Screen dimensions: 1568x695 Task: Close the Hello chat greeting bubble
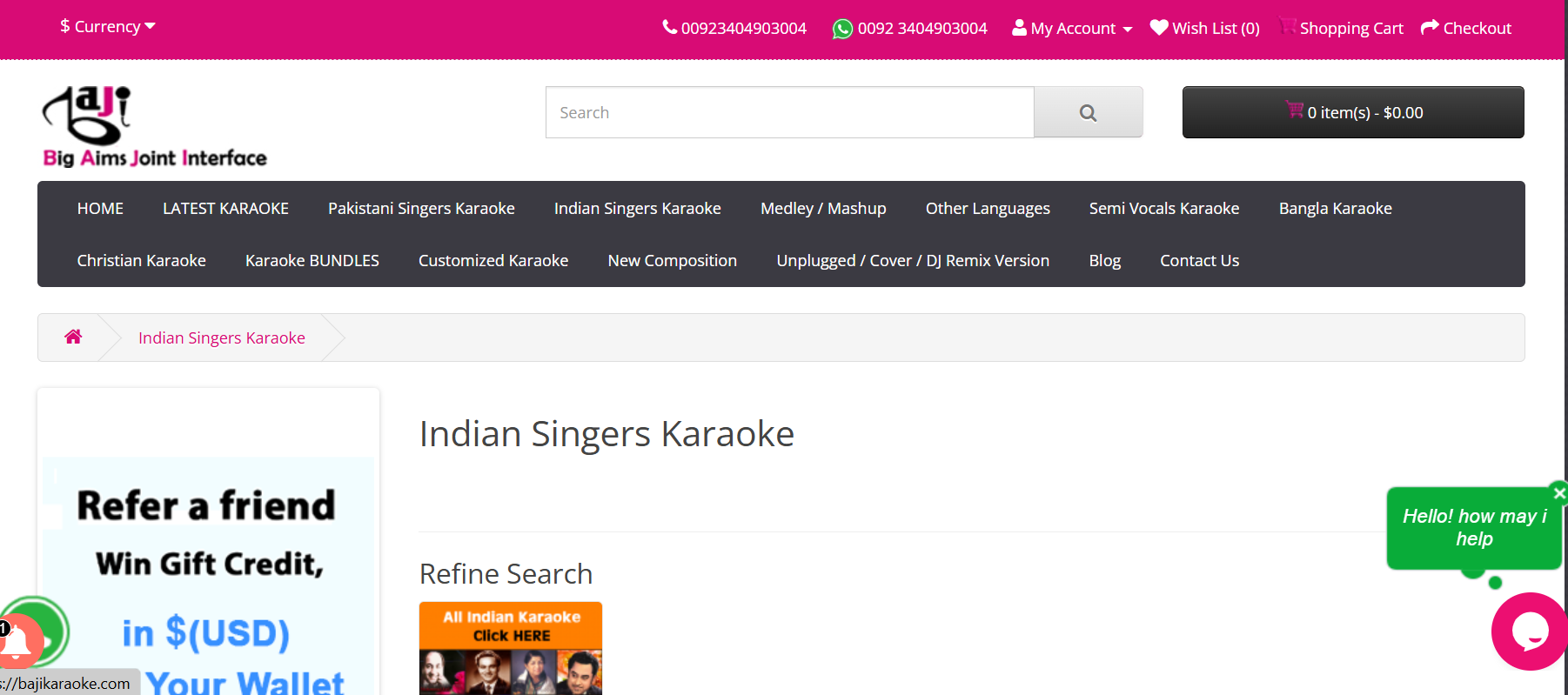click(1559, 493)
